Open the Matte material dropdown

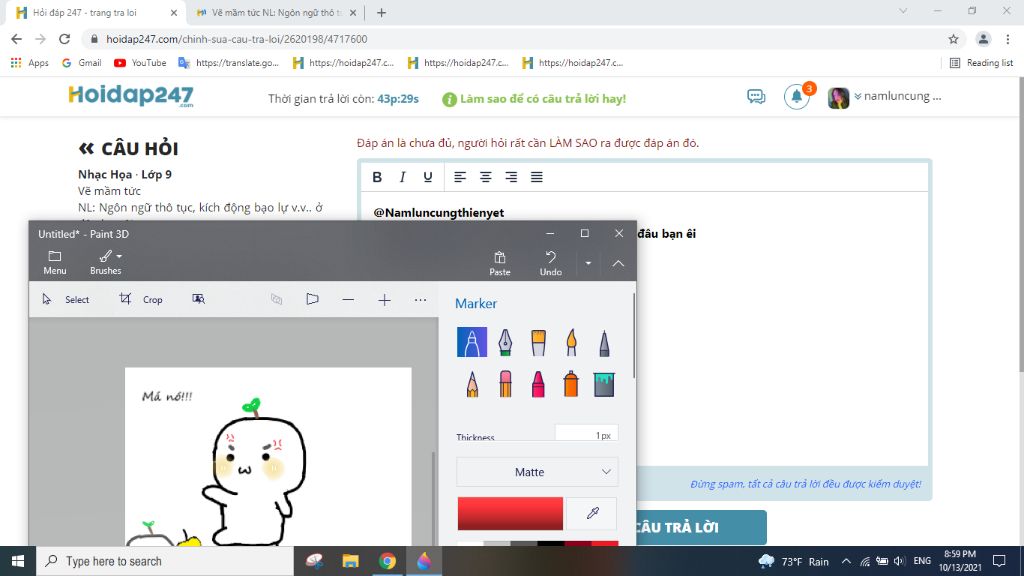[x=537, y=472]
